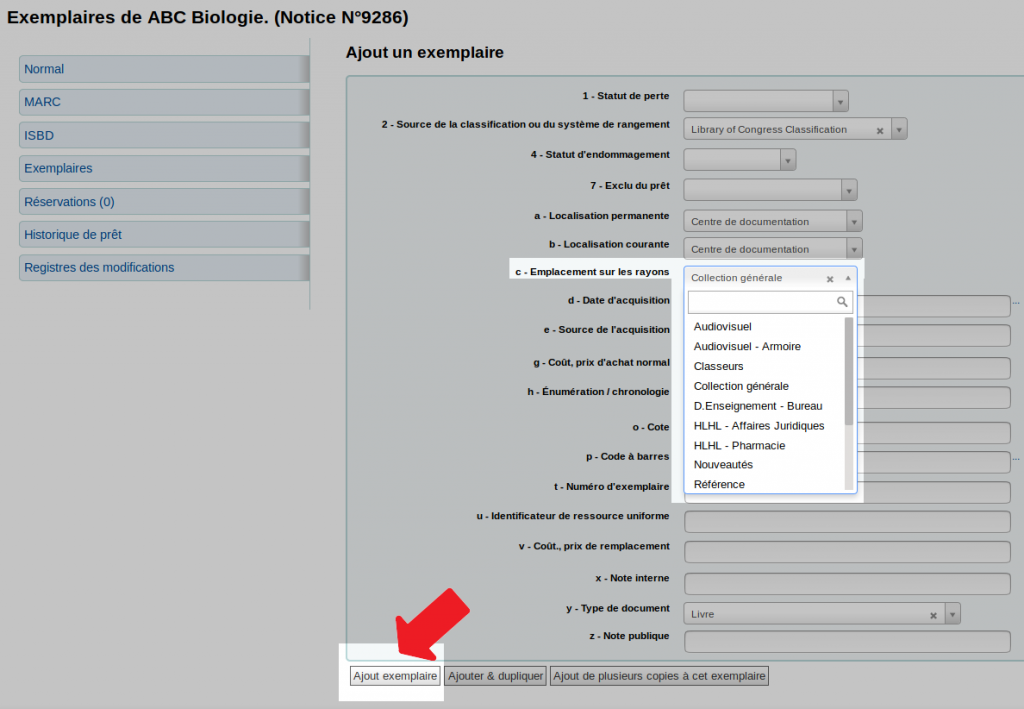Switch to the MARC tab
The width and height of the screenshot is (1024, 709).
pyautogui.click(x=164, y=102)
